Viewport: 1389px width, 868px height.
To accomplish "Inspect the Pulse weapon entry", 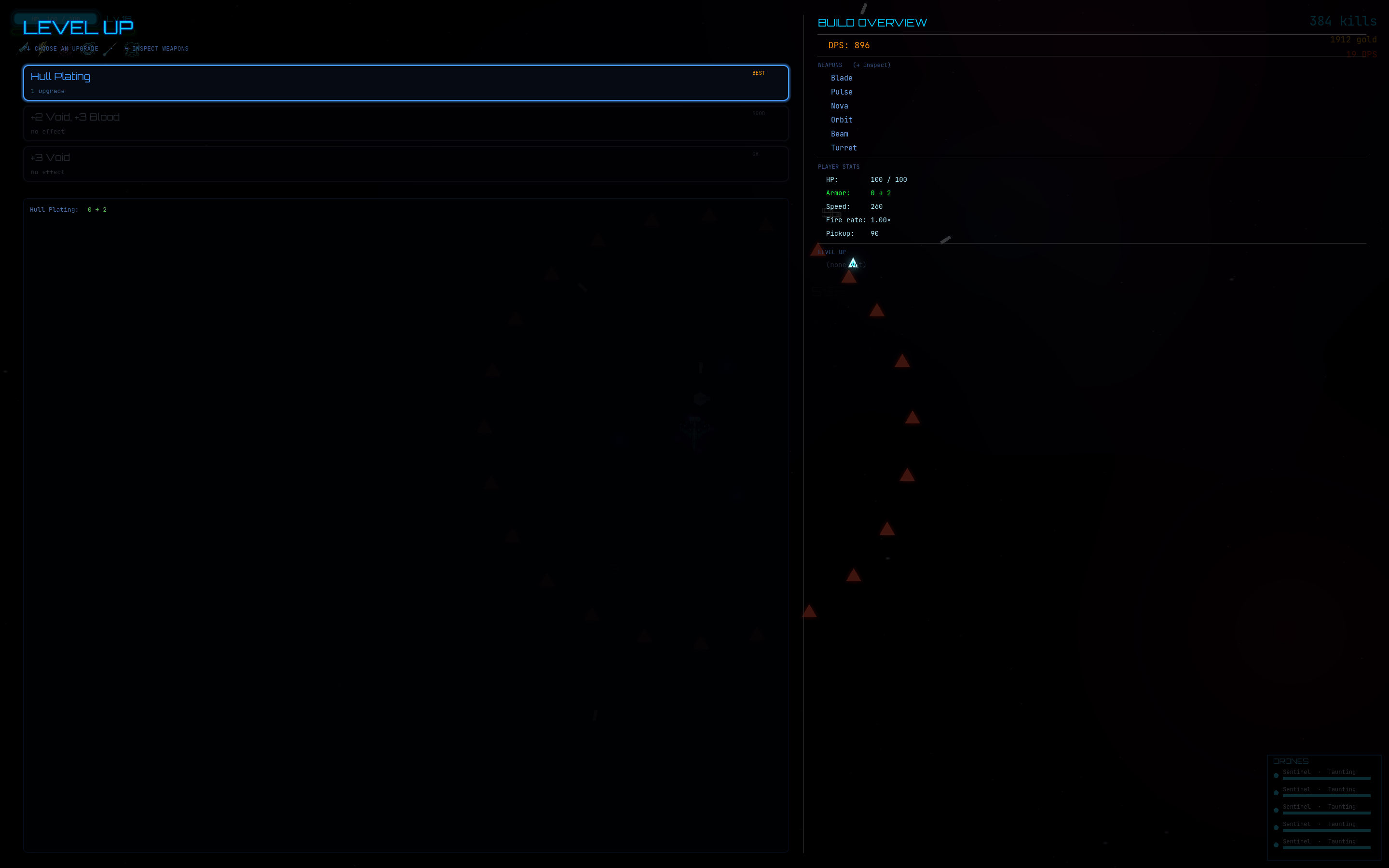I will point(842,92).
